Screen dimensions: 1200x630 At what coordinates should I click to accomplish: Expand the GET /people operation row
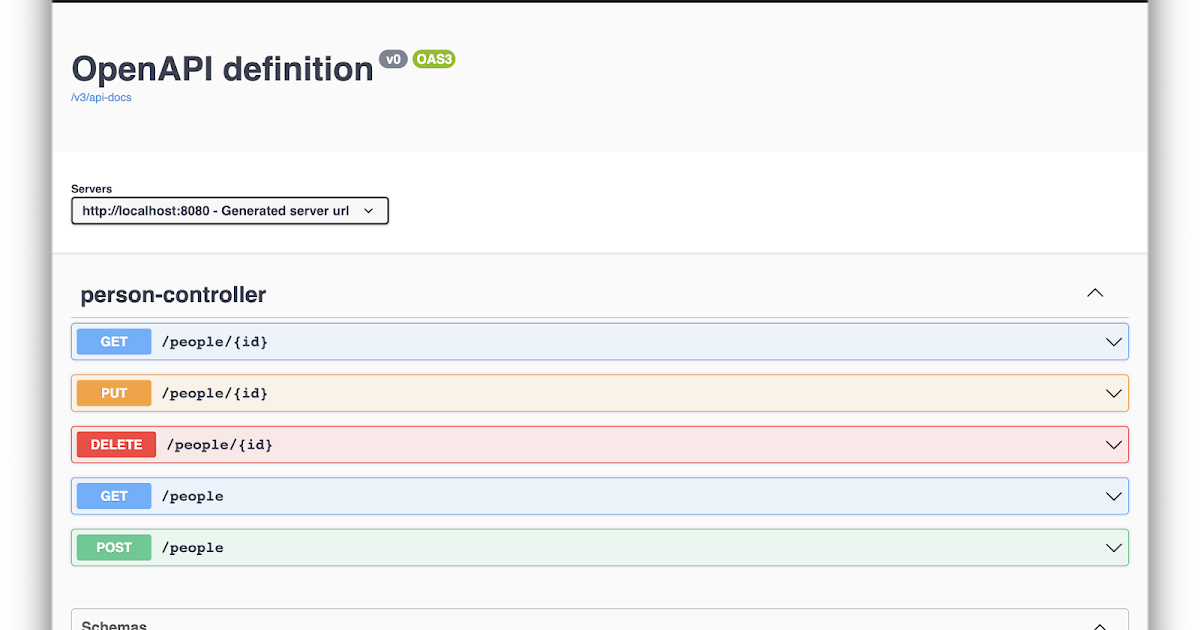click(1114, 496)
